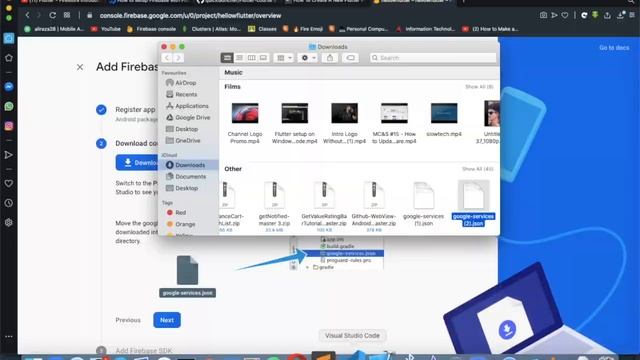Reload the browser page
Viewport: 640px width, 360px height.
[x=53, y=16]
